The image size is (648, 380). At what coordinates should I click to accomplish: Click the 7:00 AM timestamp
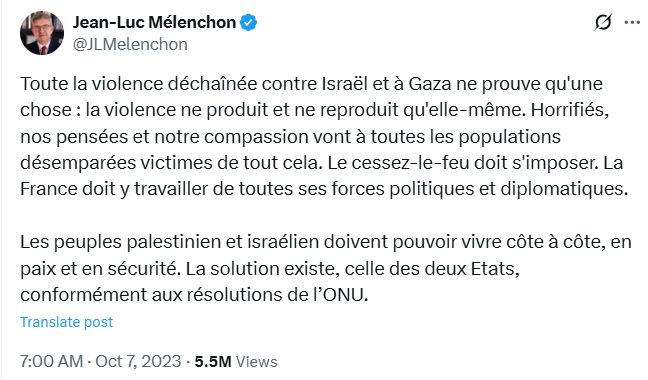point(51,361)
